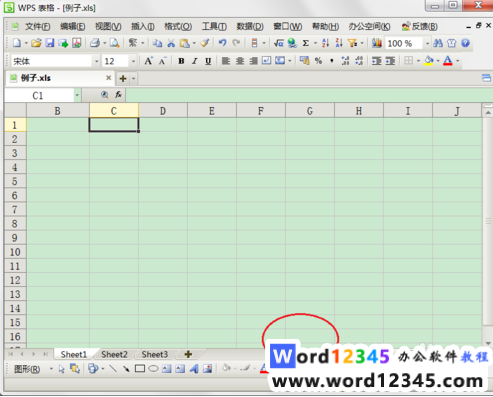The image size is (493, 397).
Task: Click the new document tab plus button
Action: click(x=123, y=79)
